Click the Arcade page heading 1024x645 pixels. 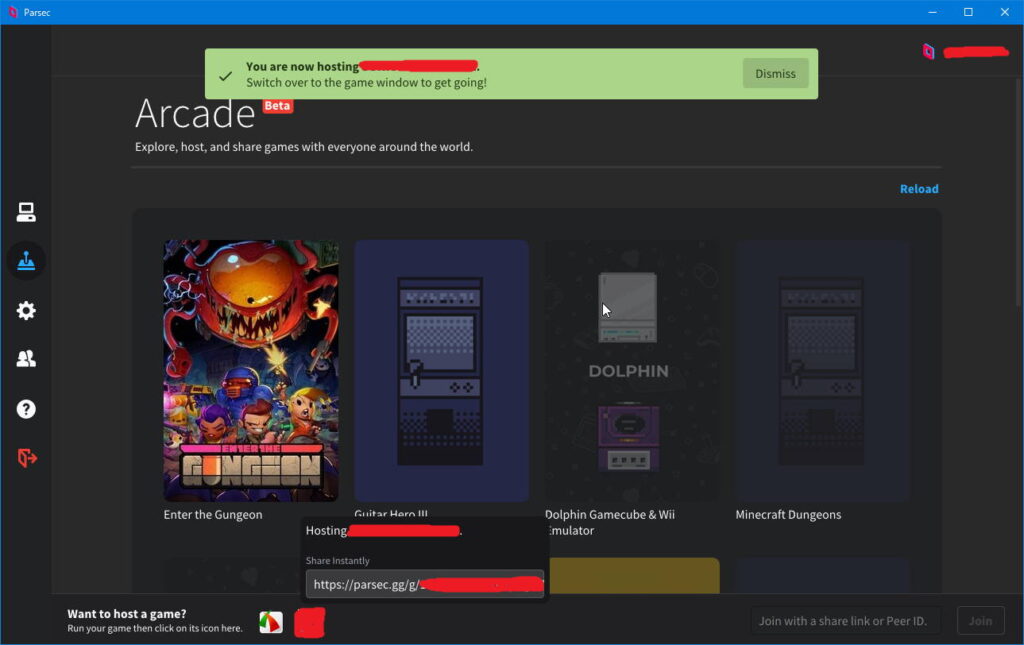pos(195,114)
